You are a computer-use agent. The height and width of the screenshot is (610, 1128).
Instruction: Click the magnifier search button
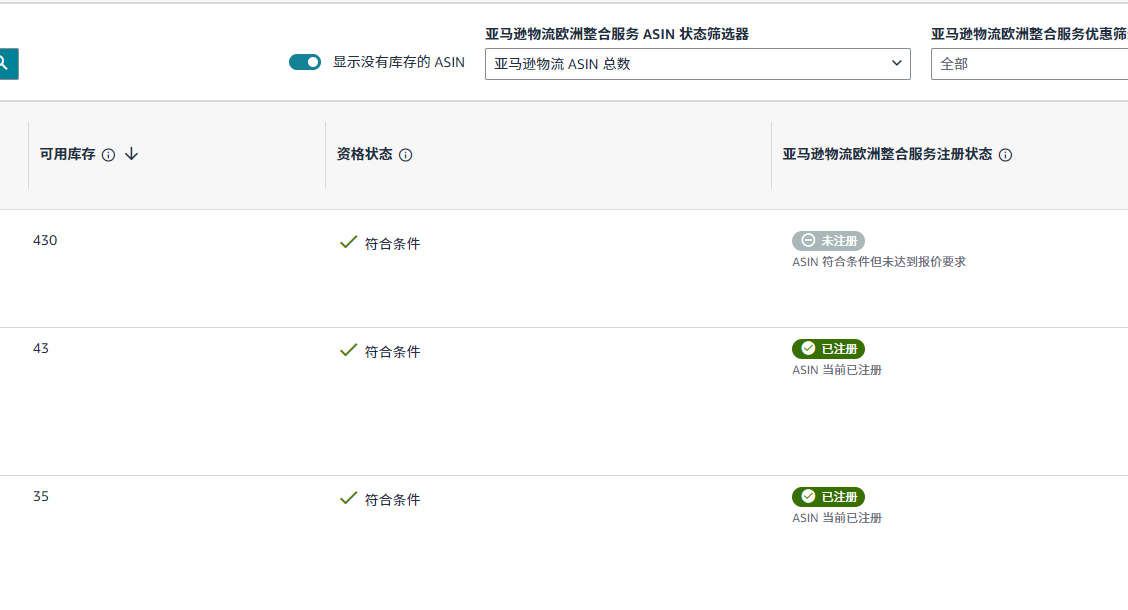tap(6, 64)
